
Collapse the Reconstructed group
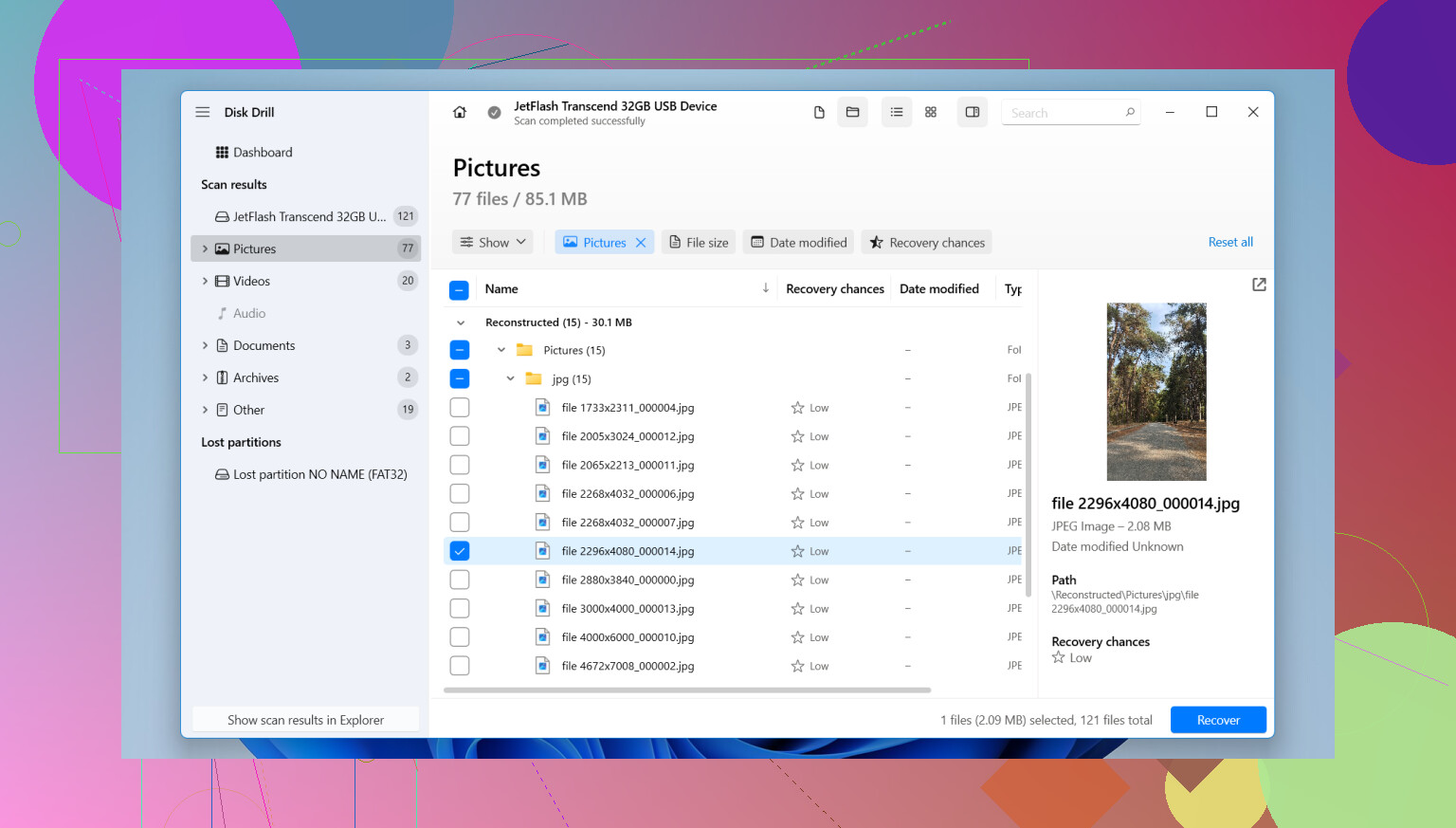pos(461,322)
